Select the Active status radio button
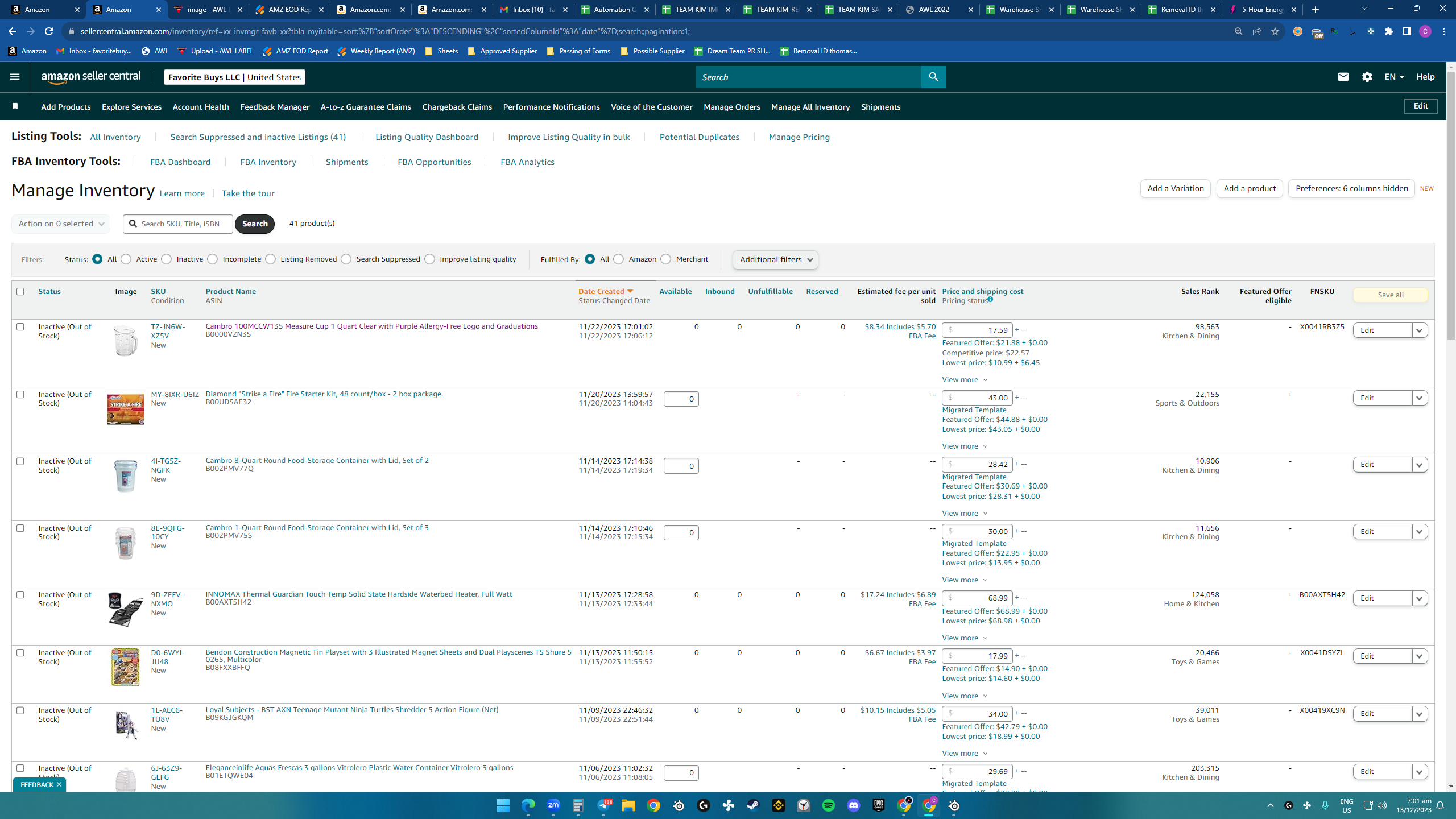 (x=126, y=259)
